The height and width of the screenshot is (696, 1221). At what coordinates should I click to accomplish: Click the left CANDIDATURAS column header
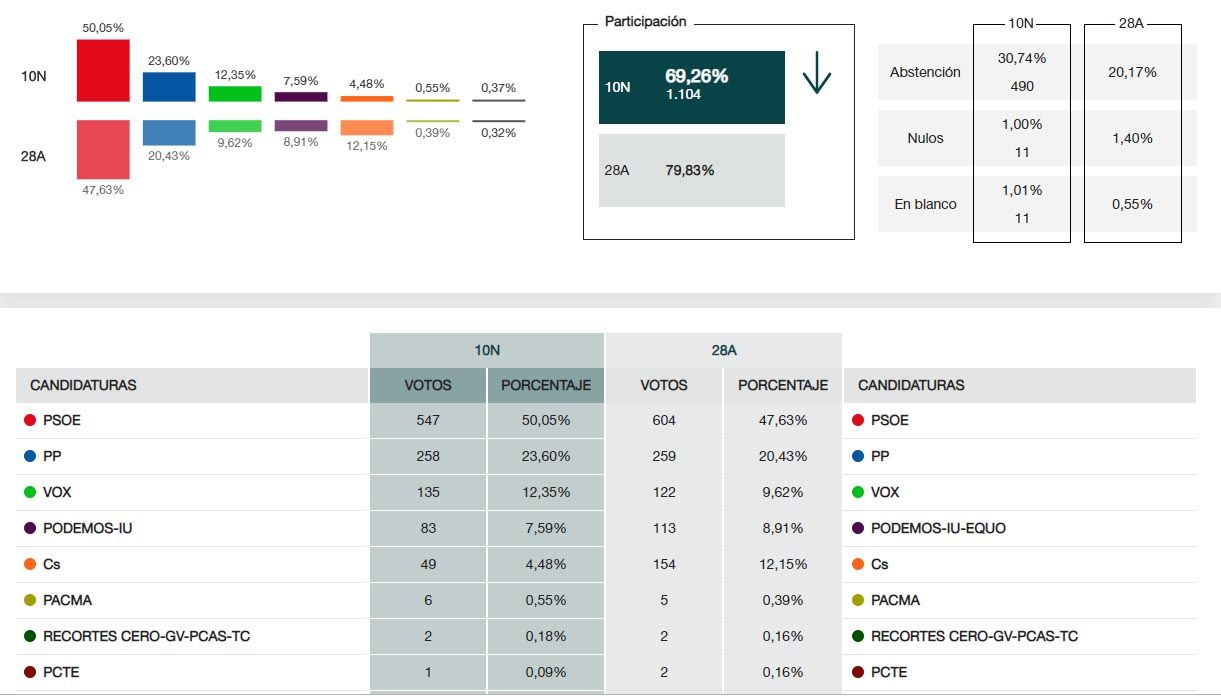[x=84, y=385]
